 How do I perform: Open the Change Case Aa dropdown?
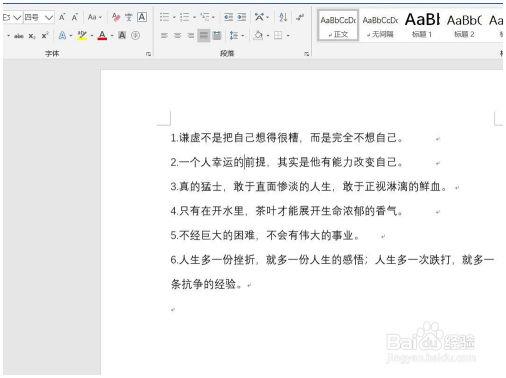click(x=95, y=17)
